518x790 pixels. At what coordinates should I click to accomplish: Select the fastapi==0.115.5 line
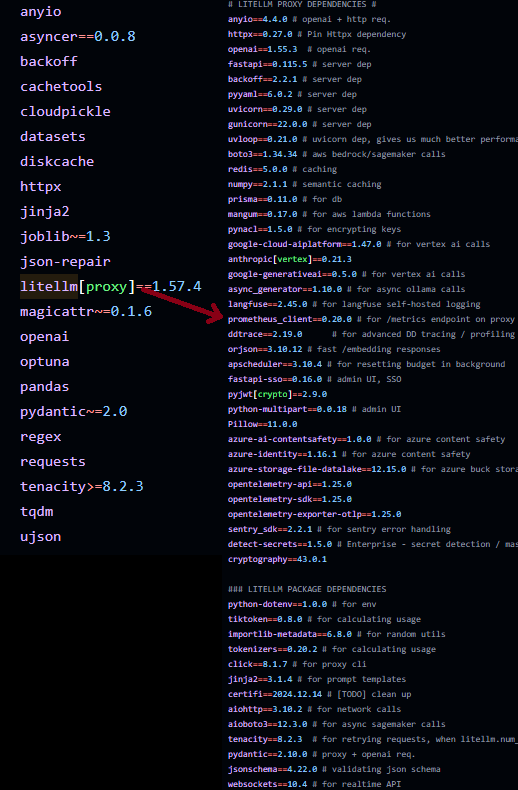pos(299,64)
